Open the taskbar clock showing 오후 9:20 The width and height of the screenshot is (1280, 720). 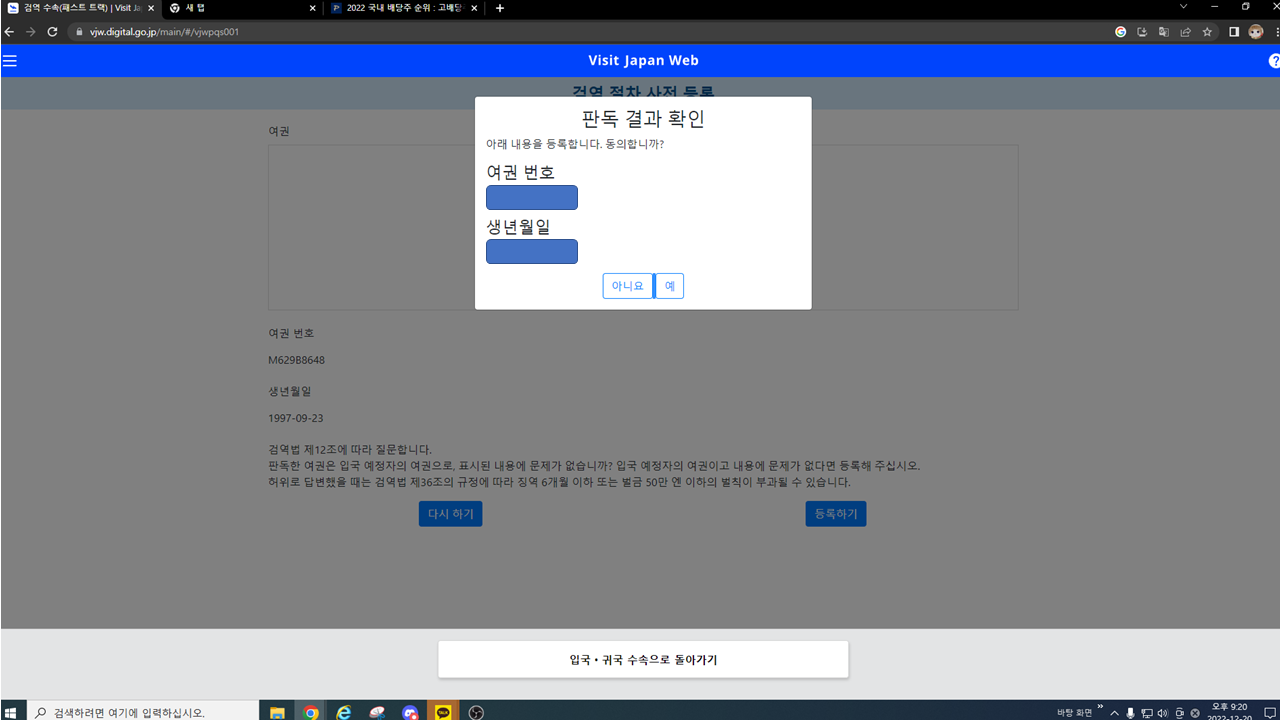coord(1228,711)
